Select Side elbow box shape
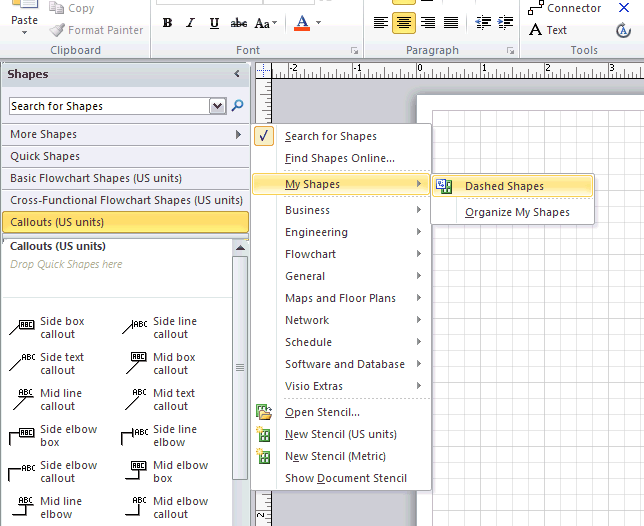This screenshot has width=644, height=526. pyautogui.click(x=53, y=436)
